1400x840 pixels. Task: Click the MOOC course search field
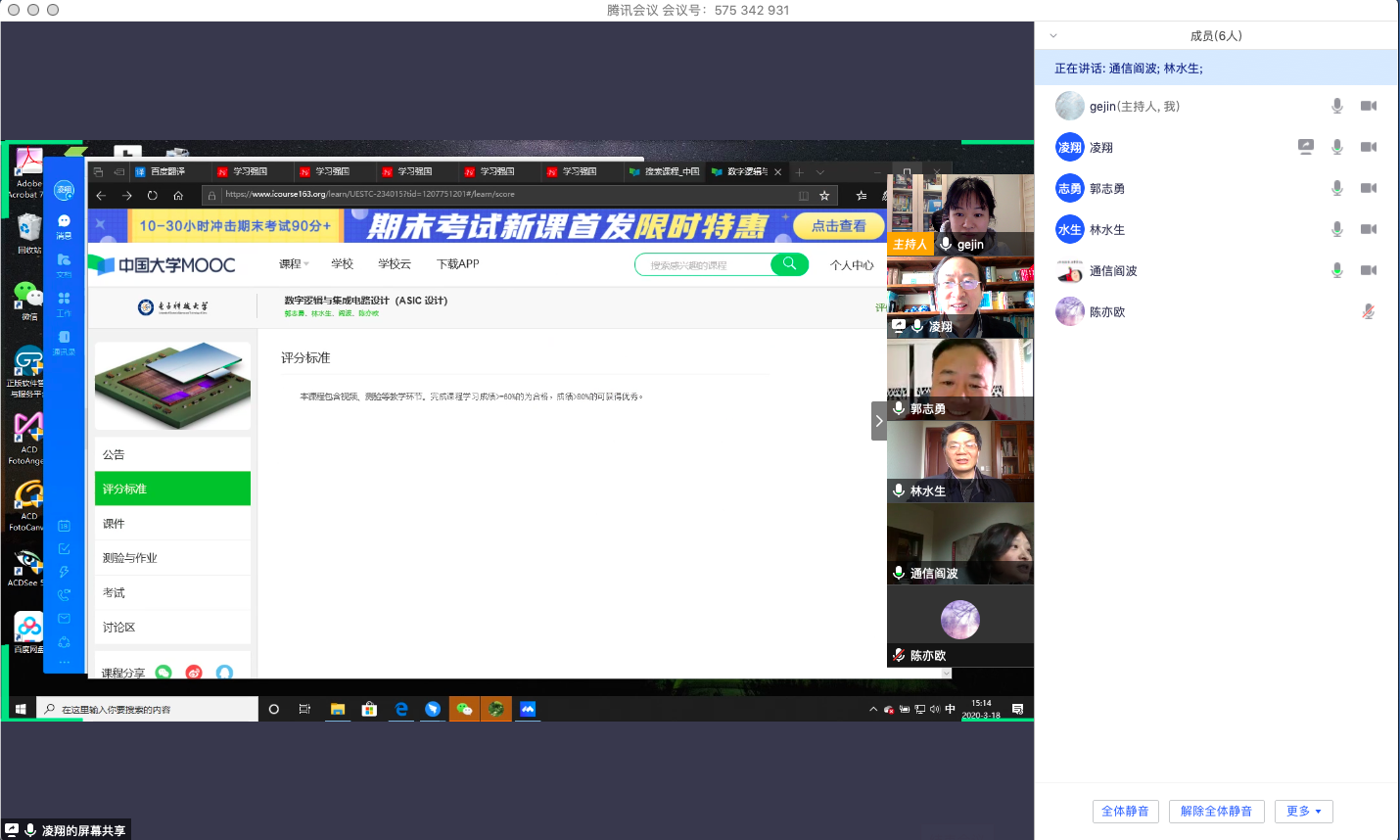(703, 265)
